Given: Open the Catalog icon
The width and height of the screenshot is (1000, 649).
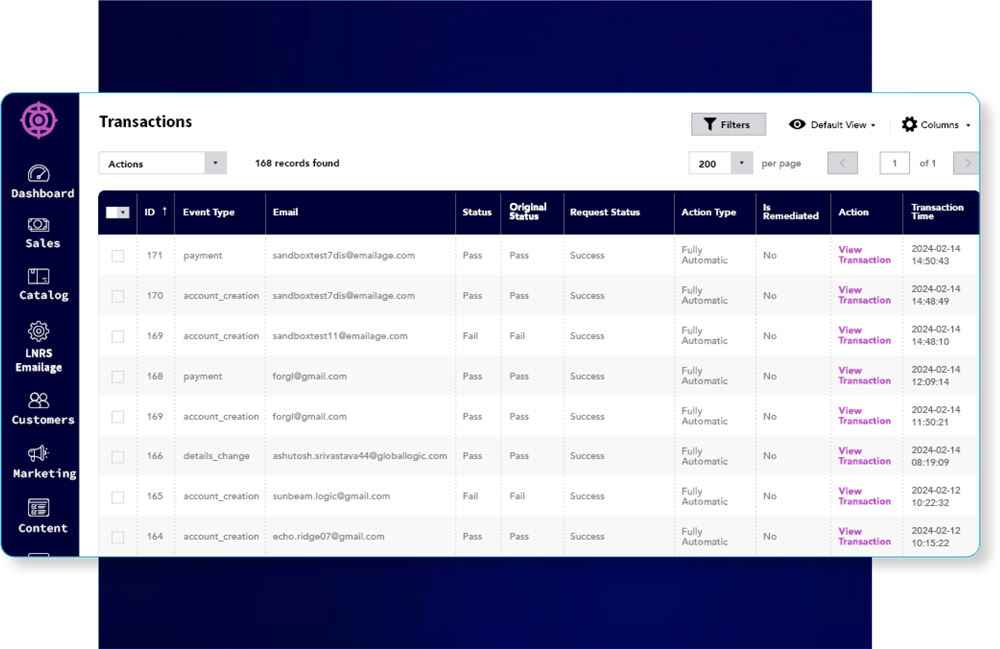Looking at the screenshot, I should point(38,276).
